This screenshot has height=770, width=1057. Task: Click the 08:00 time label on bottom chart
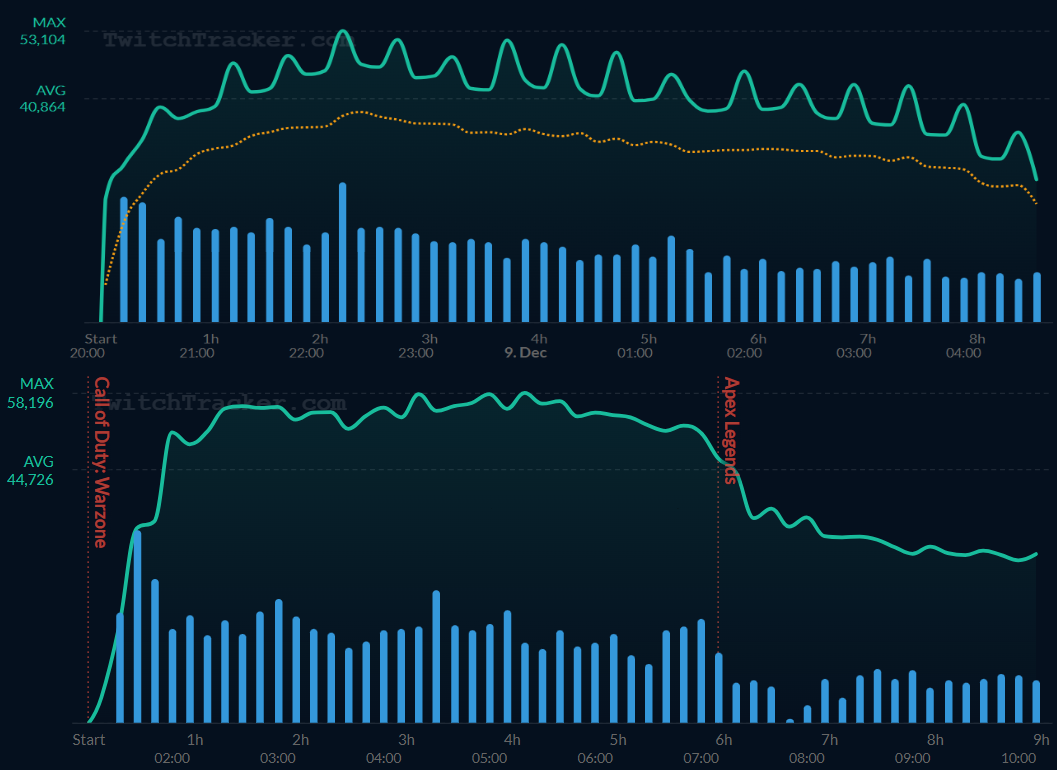[808, 759]
